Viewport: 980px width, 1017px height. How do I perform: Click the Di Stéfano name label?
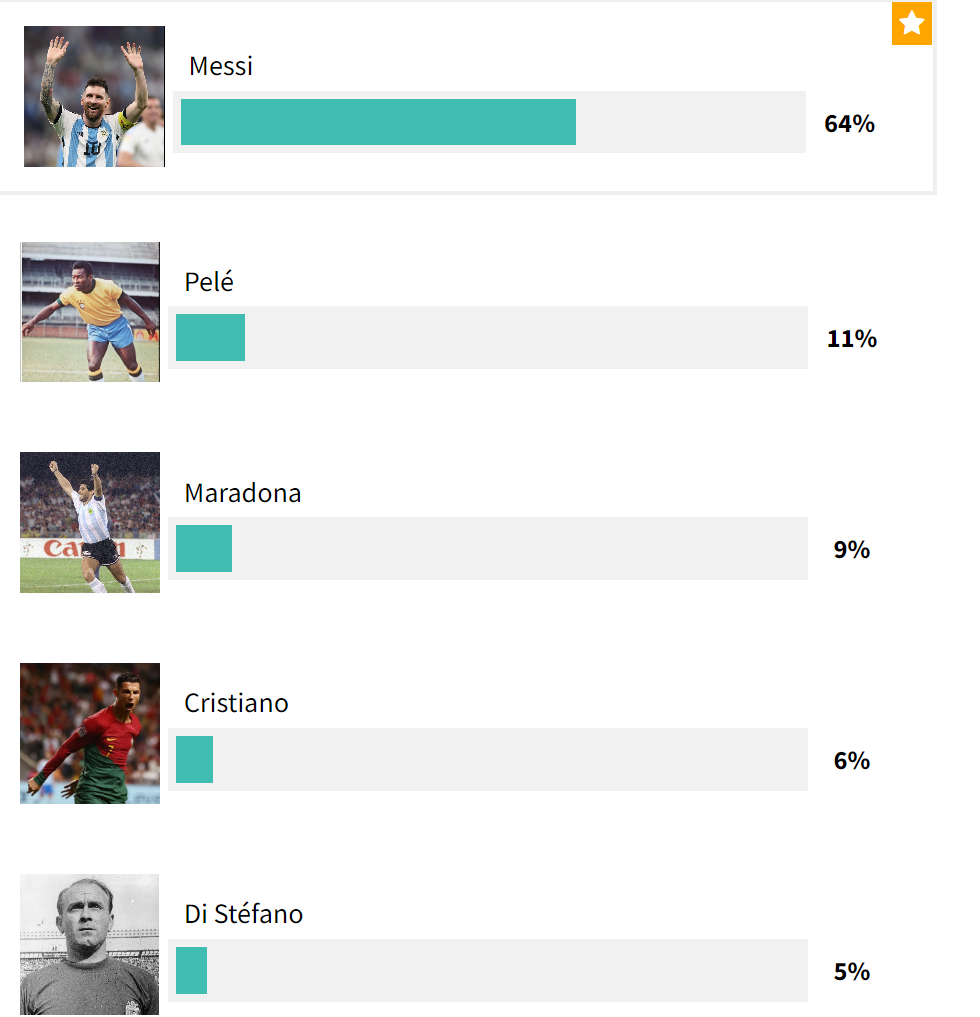[x=244, y=914]
